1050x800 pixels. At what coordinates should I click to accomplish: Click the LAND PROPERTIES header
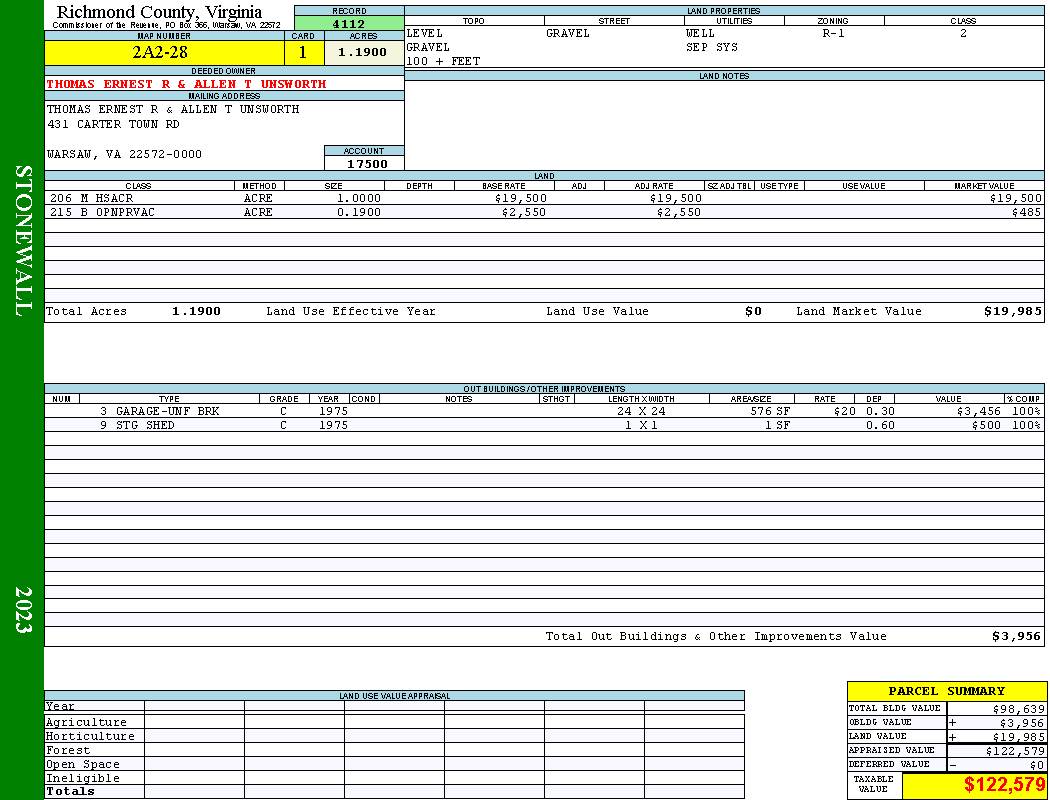pos(724,11)
